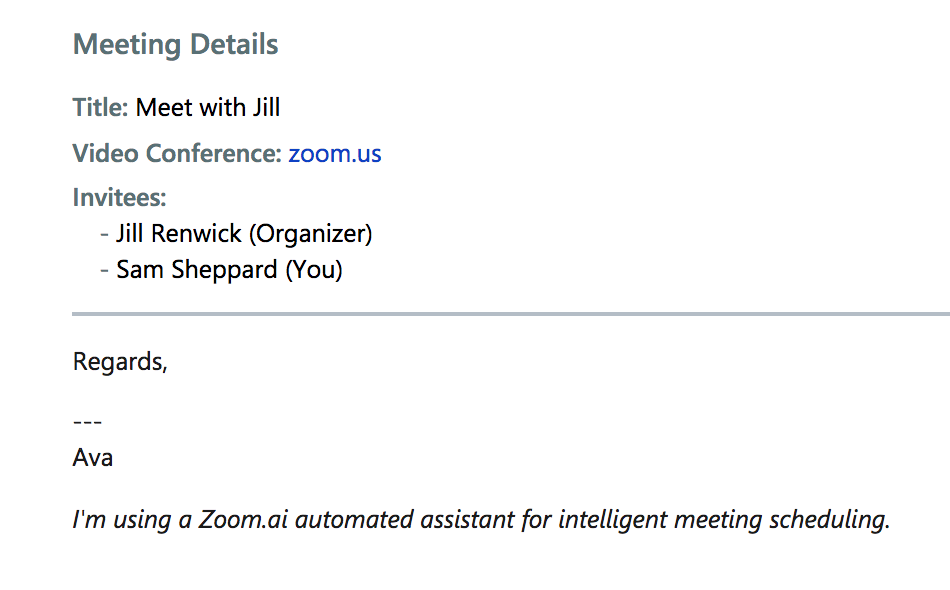Click the (Organizer) tag beside Jill Renwick

(x=310, y=234)
